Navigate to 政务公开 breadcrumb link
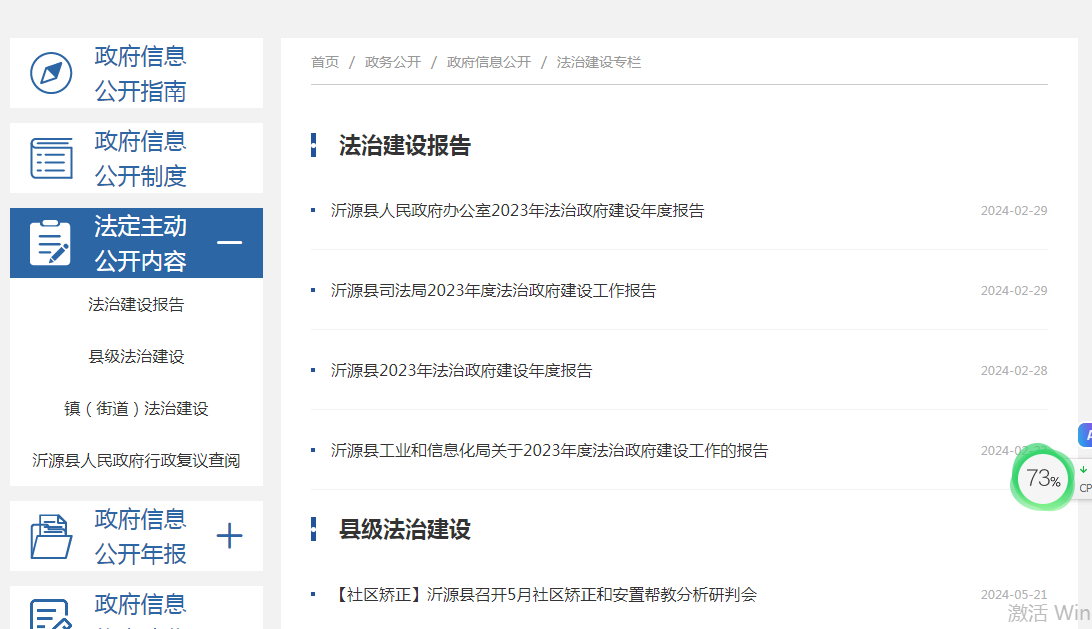Image resolution: width=1092 pixels, height=629 pixels. pos(393,62)
